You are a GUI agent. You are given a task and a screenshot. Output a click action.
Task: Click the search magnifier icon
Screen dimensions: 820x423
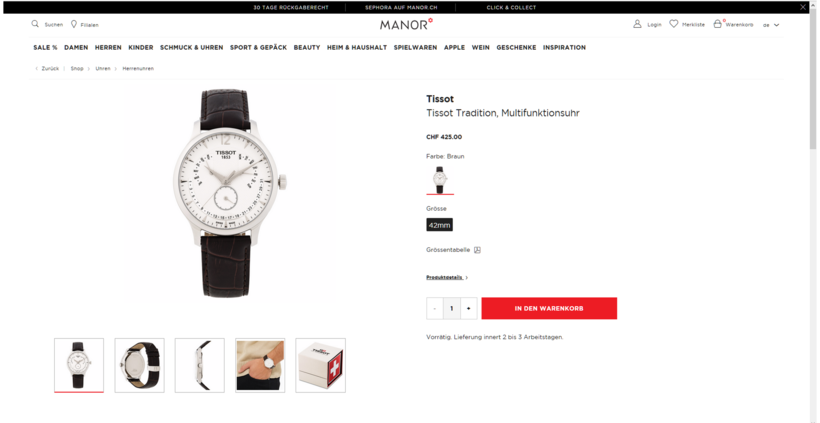35,24
